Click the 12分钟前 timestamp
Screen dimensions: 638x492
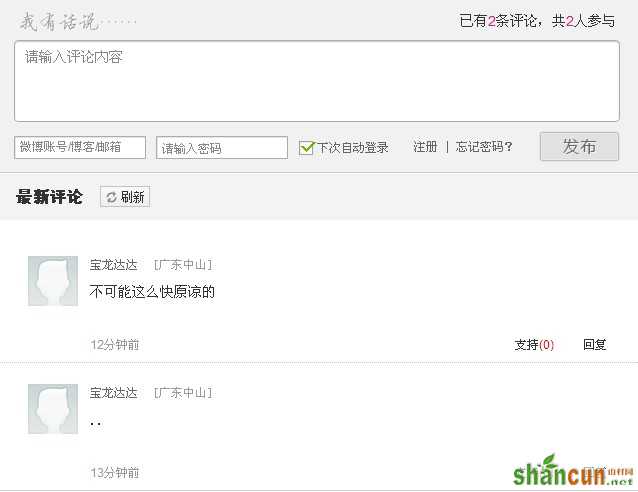(x=115, y=345)
